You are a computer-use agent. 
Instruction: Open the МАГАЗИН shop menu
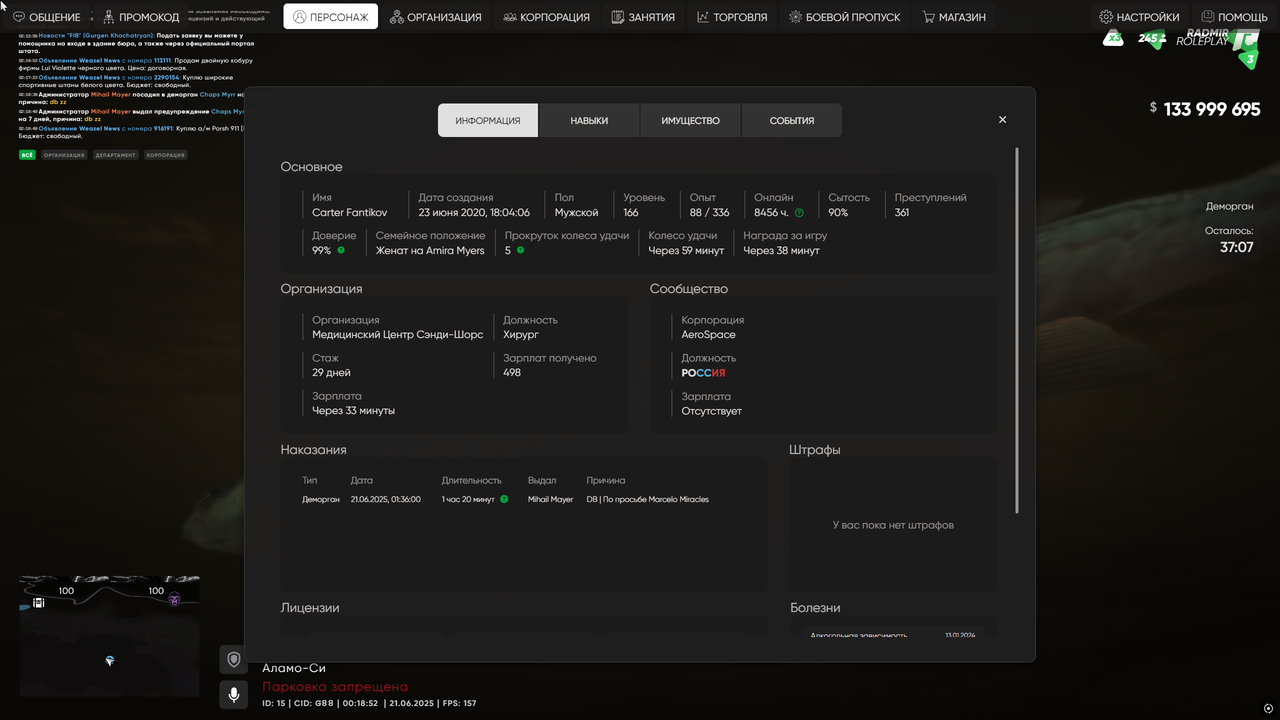pyautogui.click(x=955, y=17)
